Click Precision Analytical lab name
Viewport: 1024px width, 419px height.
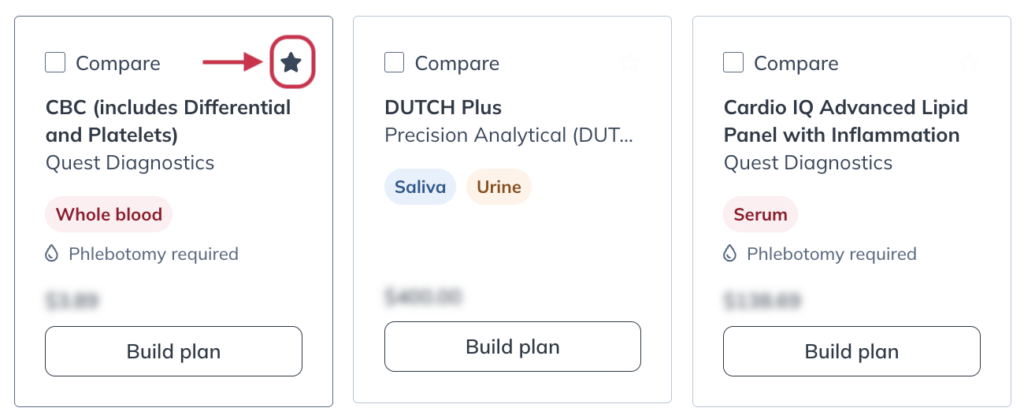click(509, 135)
